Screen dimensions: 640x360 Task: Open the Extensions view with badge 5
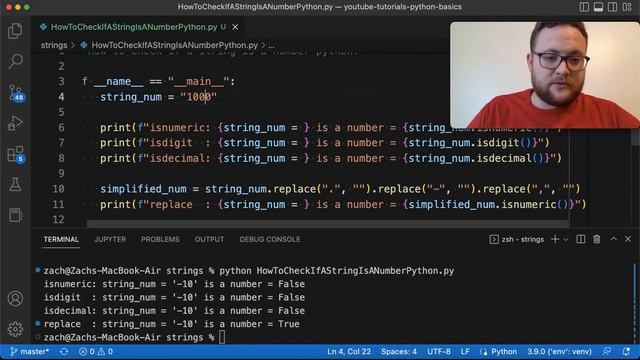tap(16, 154)
